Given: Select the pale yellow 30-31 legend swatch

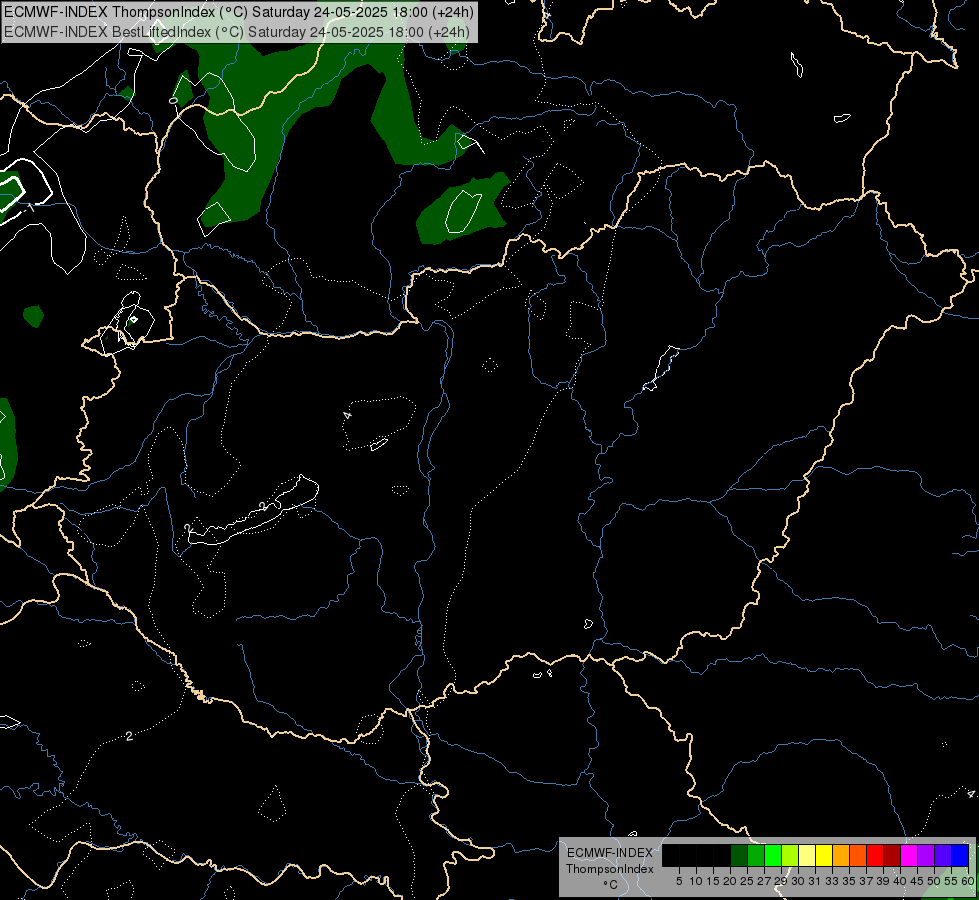Looking at the screenshot, I should click(x=807, y=855).
